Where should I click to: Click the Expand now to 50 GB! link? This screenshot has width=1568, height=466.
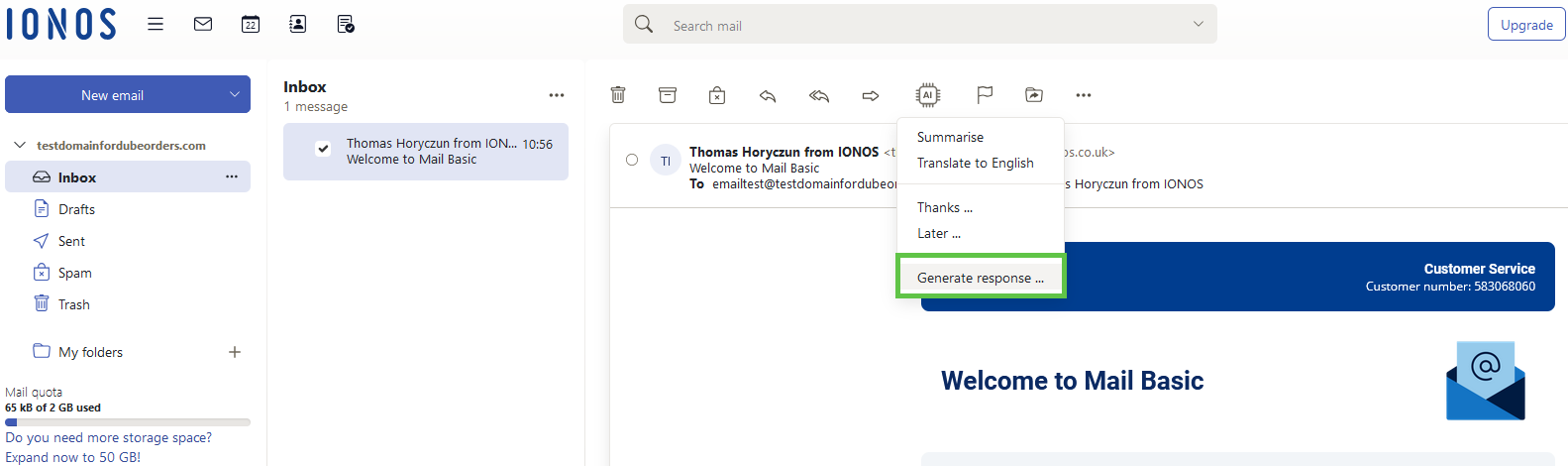coord(72,457)
